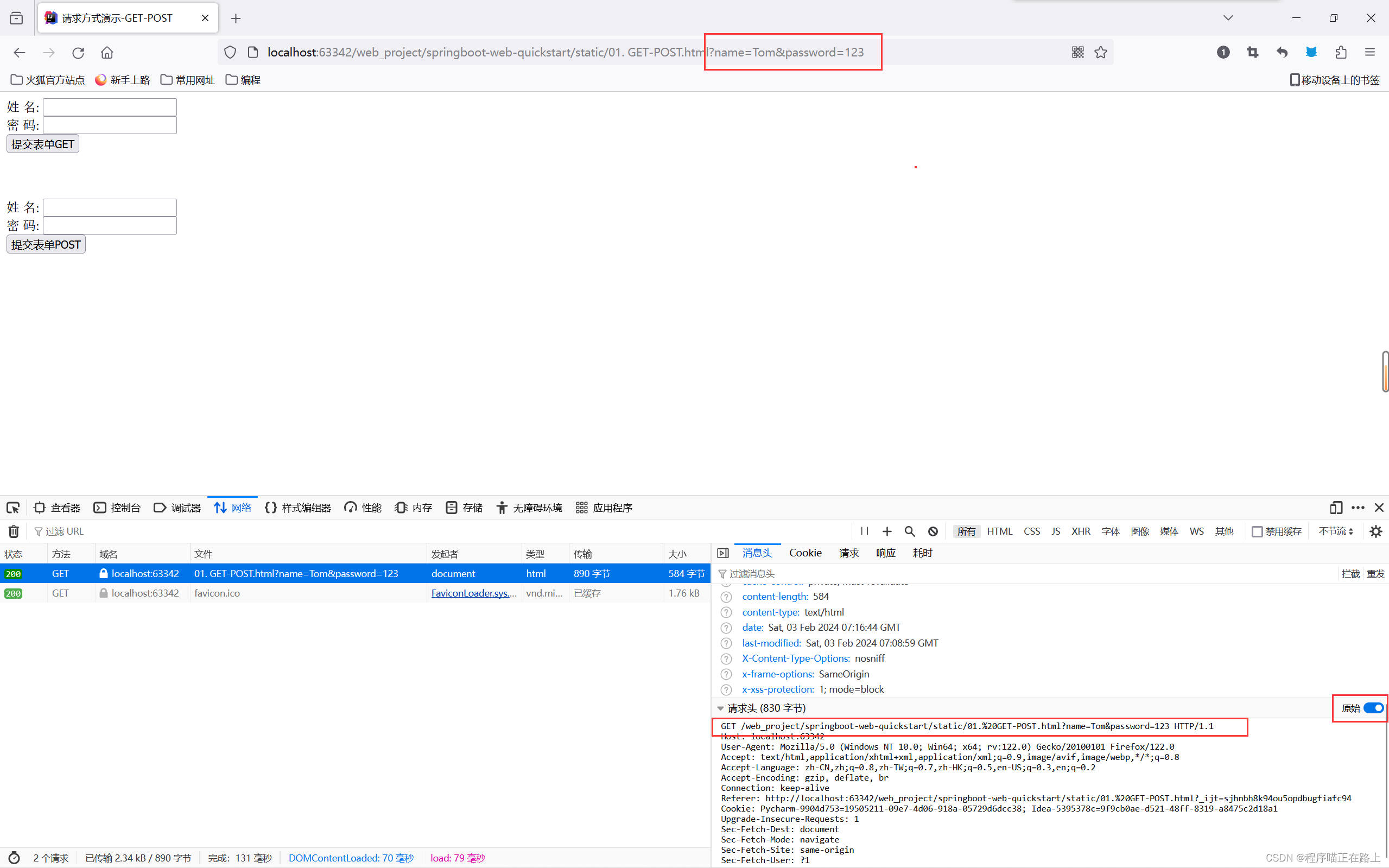
Task: Click the vertical page scrollbar thumb
Action: click(1385, 372)
